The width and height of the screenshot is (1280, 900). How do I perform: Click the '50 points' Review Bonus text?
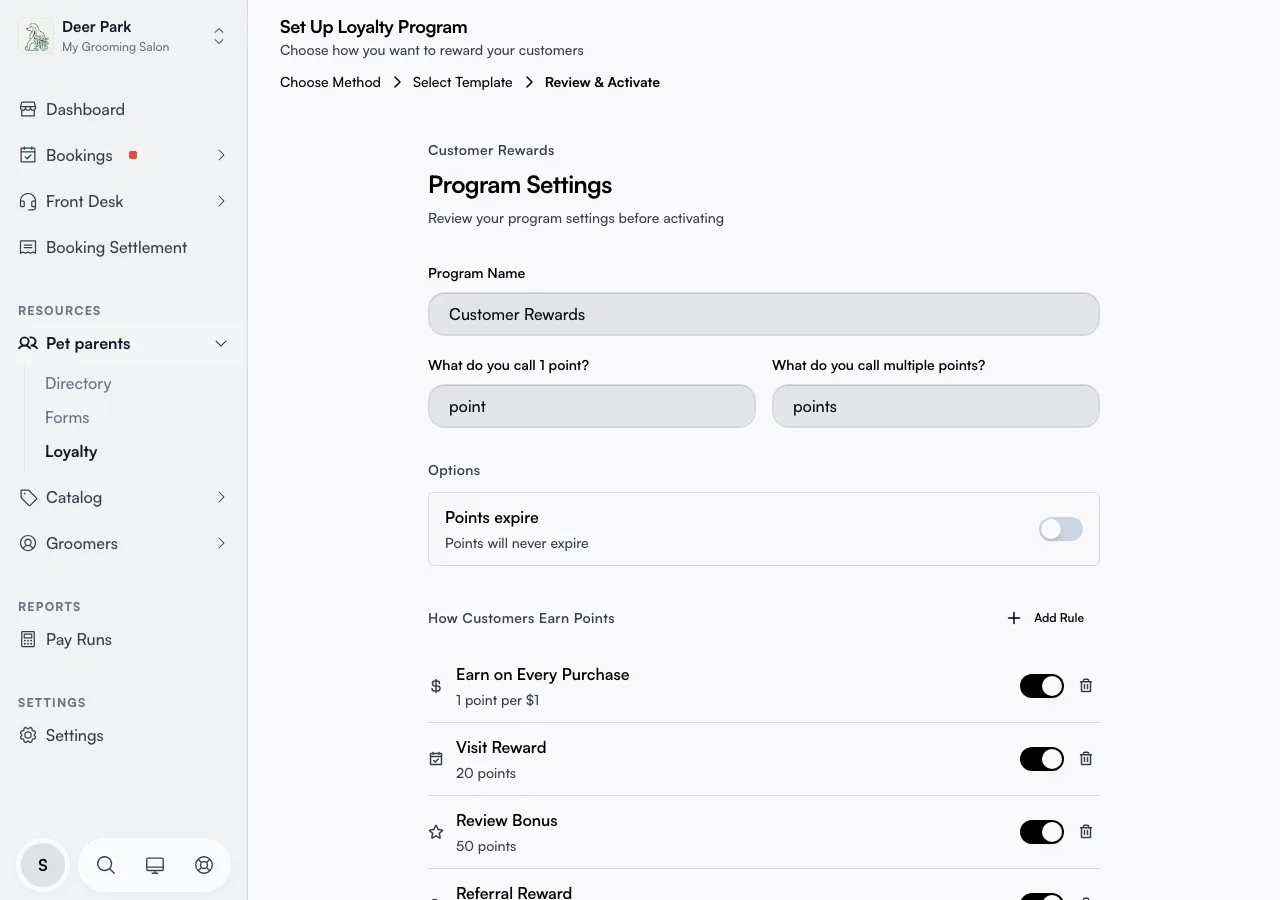click(486, 846)
